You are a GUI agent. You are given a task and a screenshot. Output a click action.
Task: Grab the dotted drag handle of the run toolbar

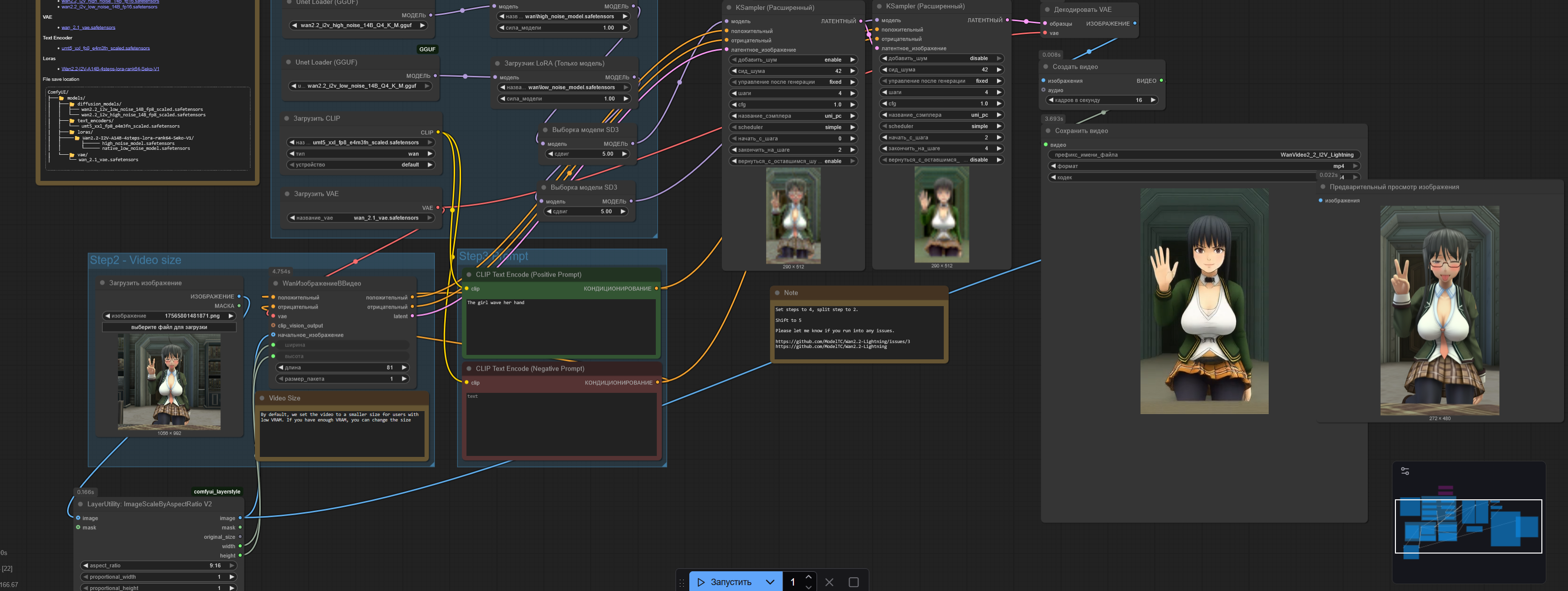pyautogui.click(x=682, y=583)
